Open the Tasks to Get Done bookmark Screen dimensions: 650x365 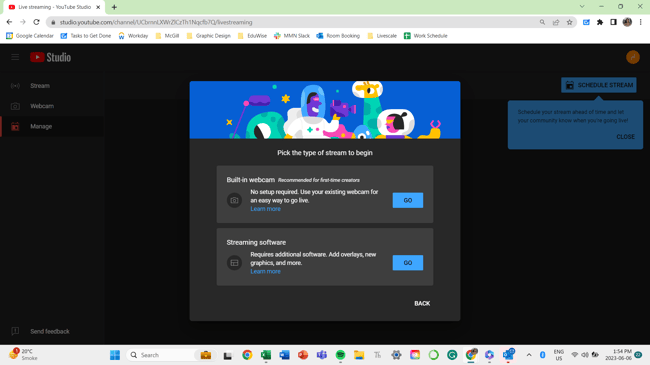[86, 36]
